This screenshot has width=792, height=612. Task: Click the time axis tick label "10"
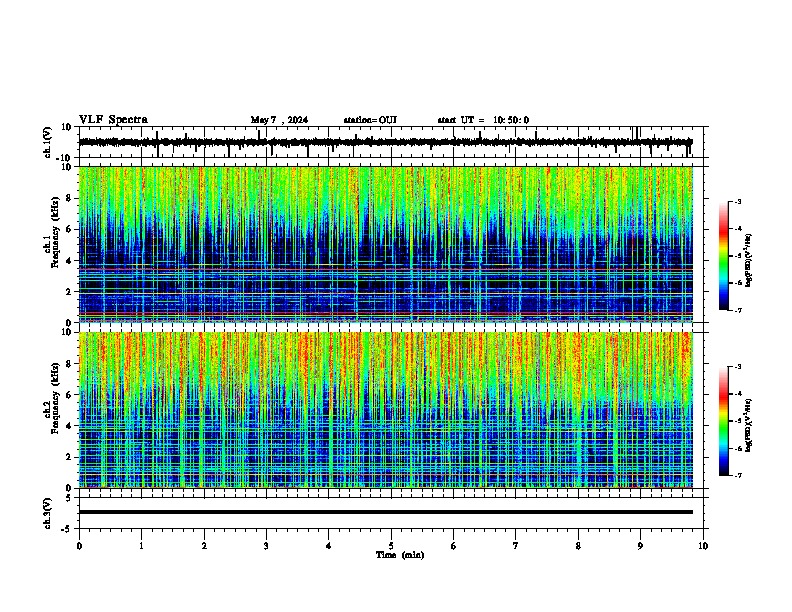[703, 546]
